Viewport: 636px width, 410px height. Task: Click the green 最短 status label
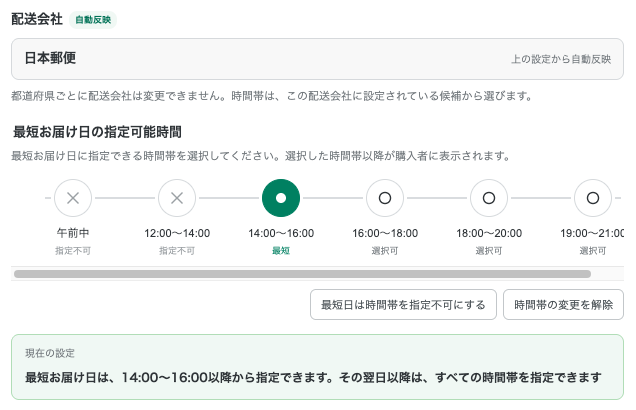point(281,251)
